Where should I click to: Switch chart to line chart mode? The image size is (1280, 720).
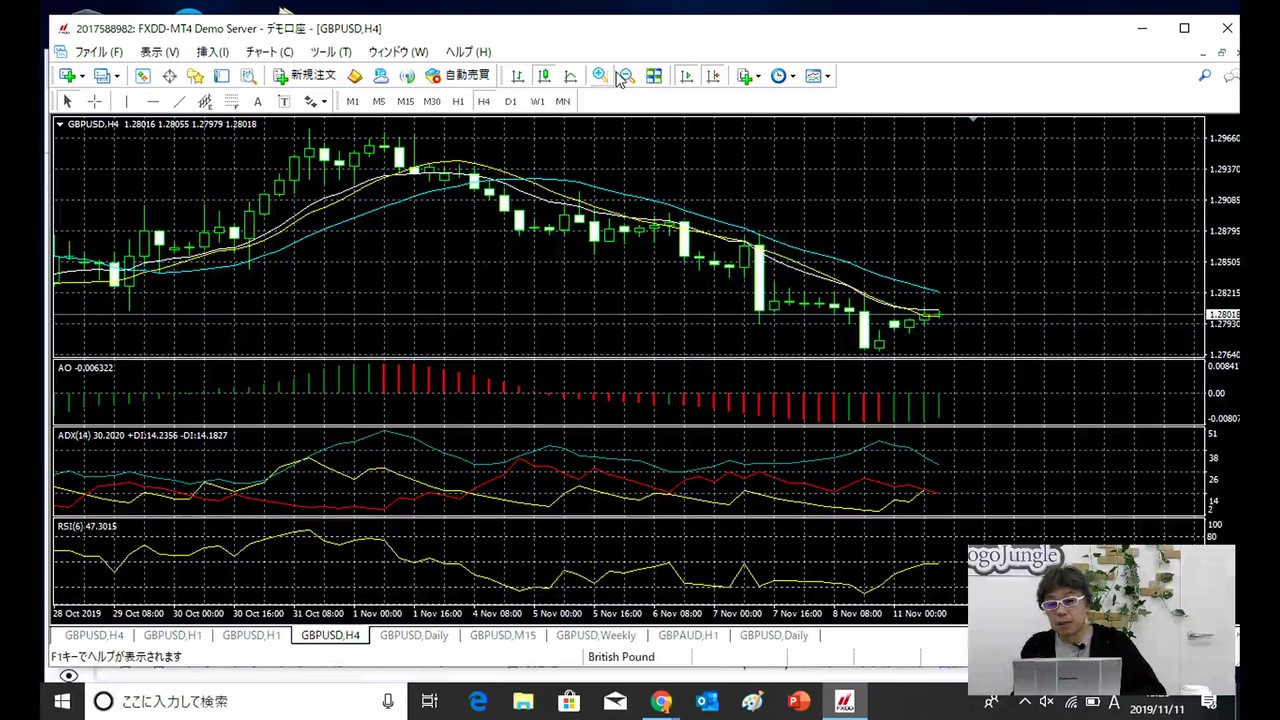click(x=570, y=76)
